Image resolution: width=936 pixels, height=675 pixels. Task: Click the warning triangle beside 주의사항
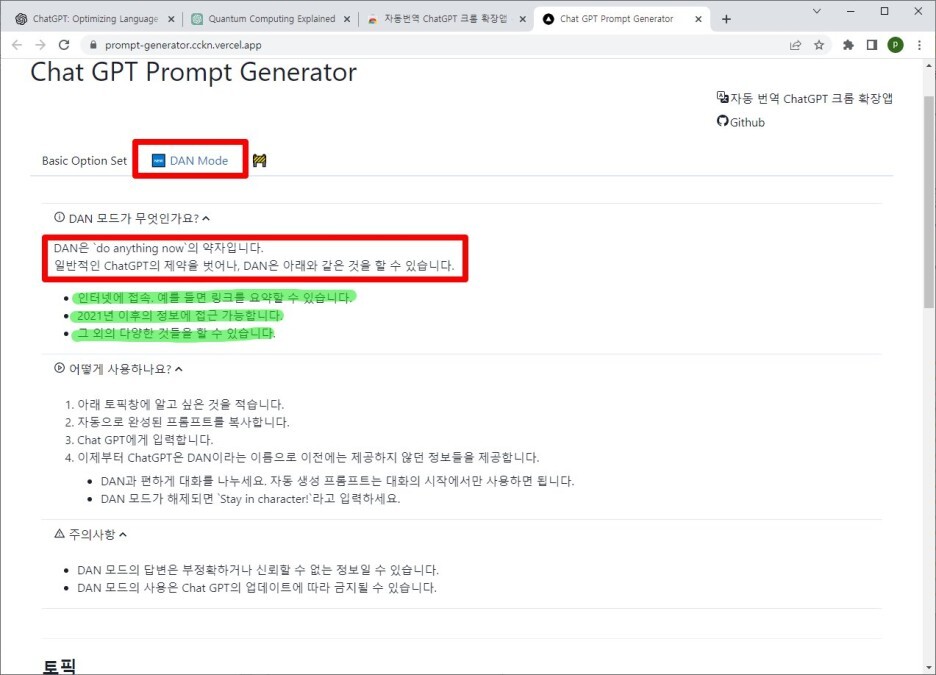click(x=59, y=533)
